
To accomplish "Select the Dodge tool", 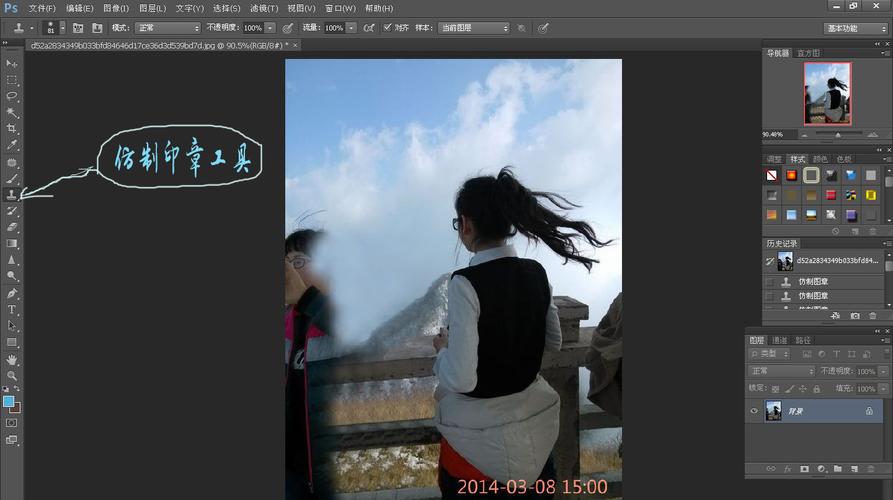I will 11,276.
